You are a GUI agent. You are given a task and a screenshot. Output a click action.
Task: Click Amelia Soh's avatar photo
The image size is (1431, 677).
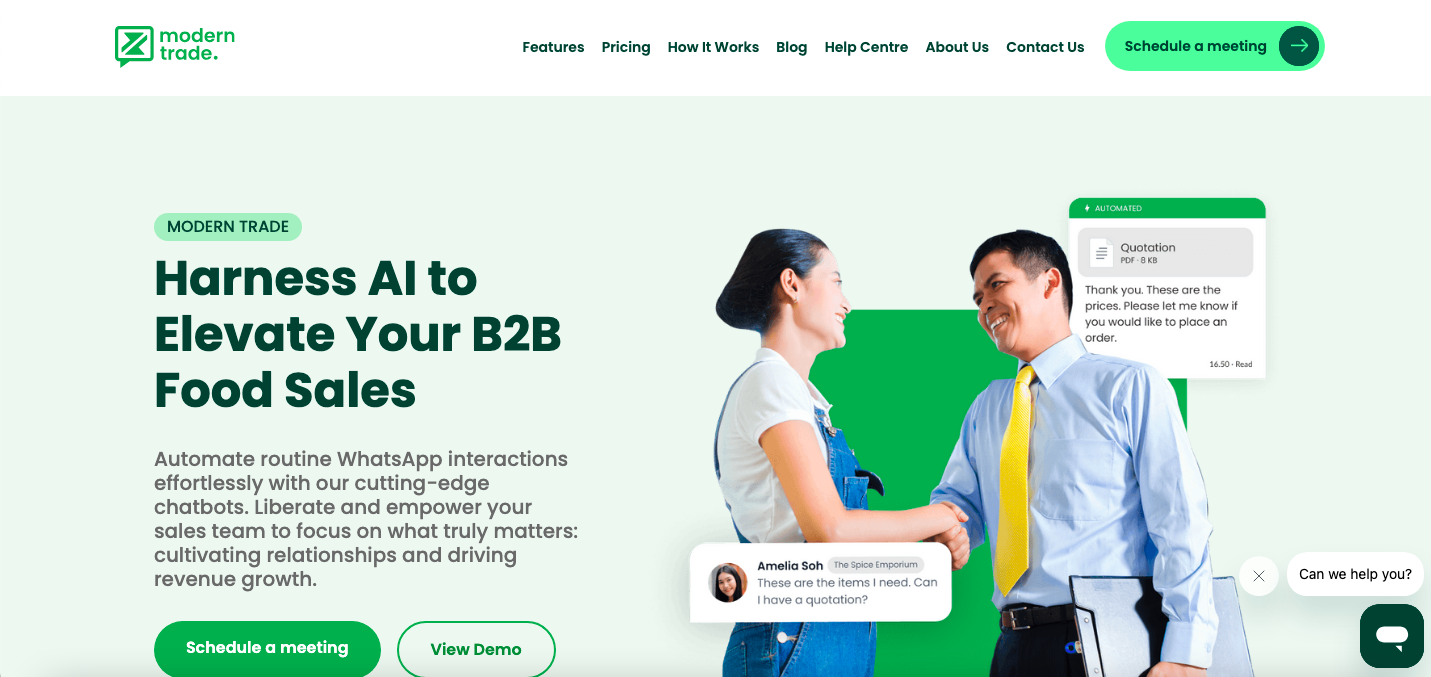(x=728, y=583)
